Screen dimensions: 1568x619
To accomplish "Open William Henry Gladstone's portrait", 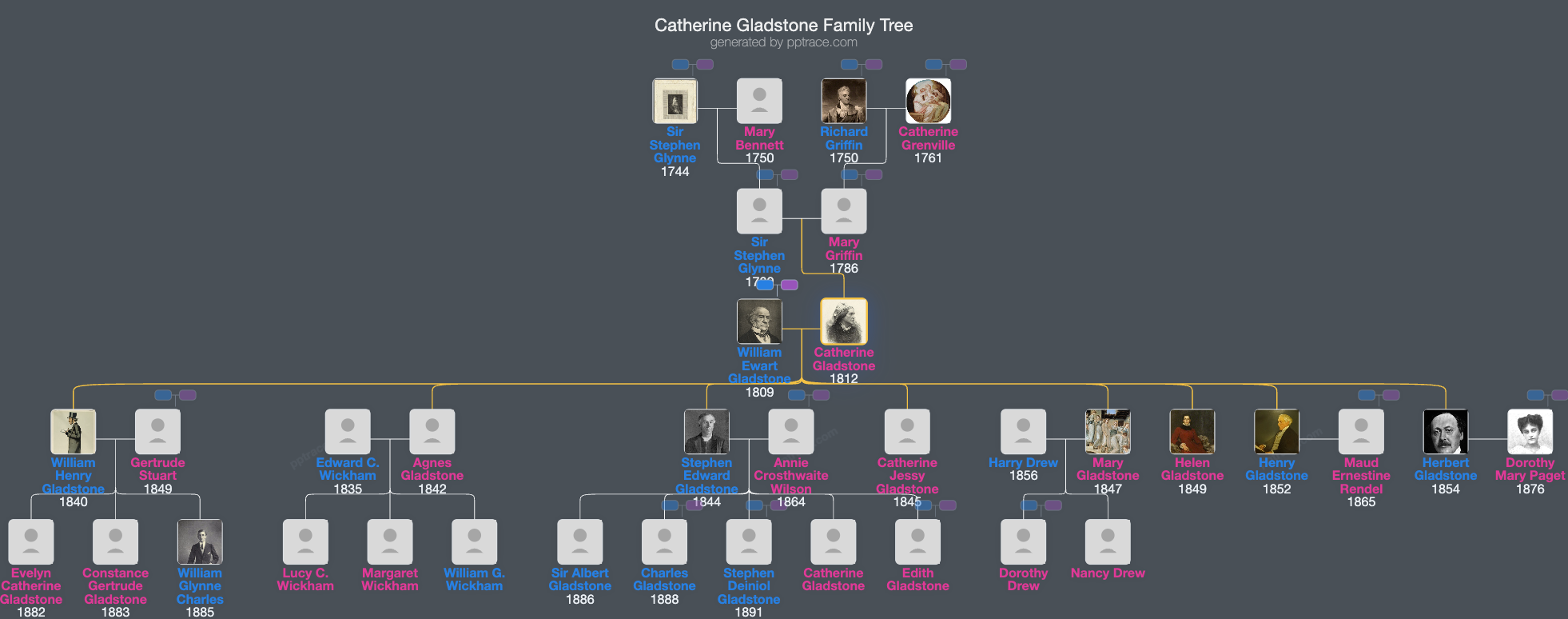I will [74, 432].
